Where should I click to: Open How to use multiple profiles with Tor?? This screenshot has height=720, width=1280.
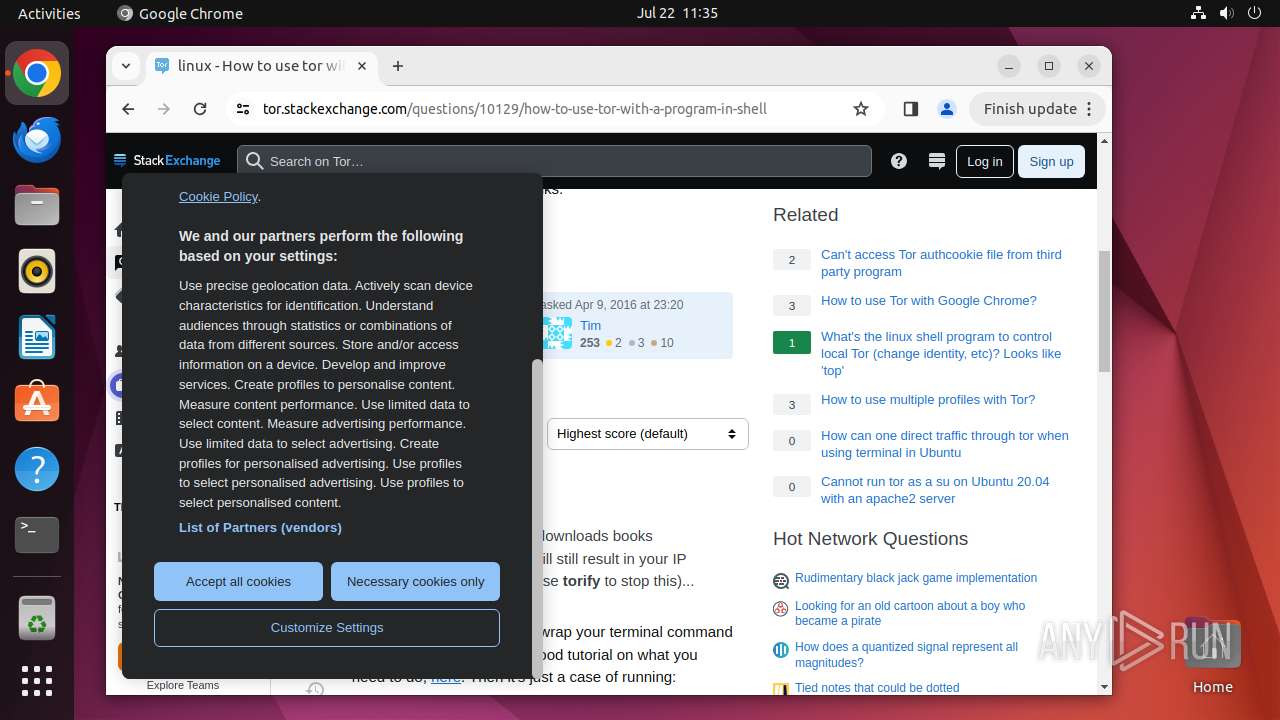pos(928,400)
